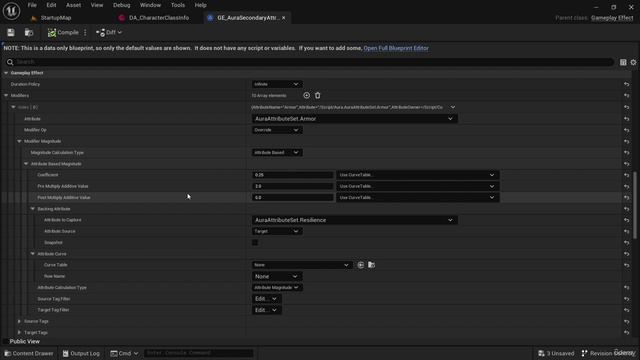Viewport: 640px width, 360px height.
Task: Reset Target Tag Filter to default
Action: (627, 310)
